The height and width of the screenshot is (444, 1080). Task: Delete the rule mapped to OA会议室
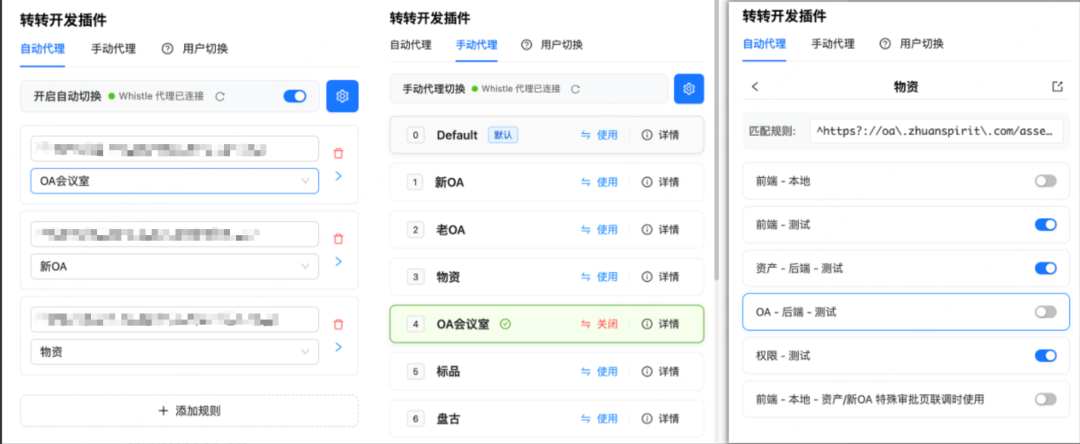pos(338,153)
